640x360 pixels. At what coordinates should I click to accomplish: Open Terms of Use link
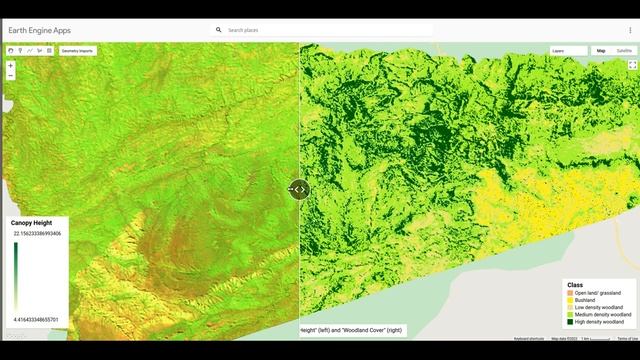click(627, 338)
